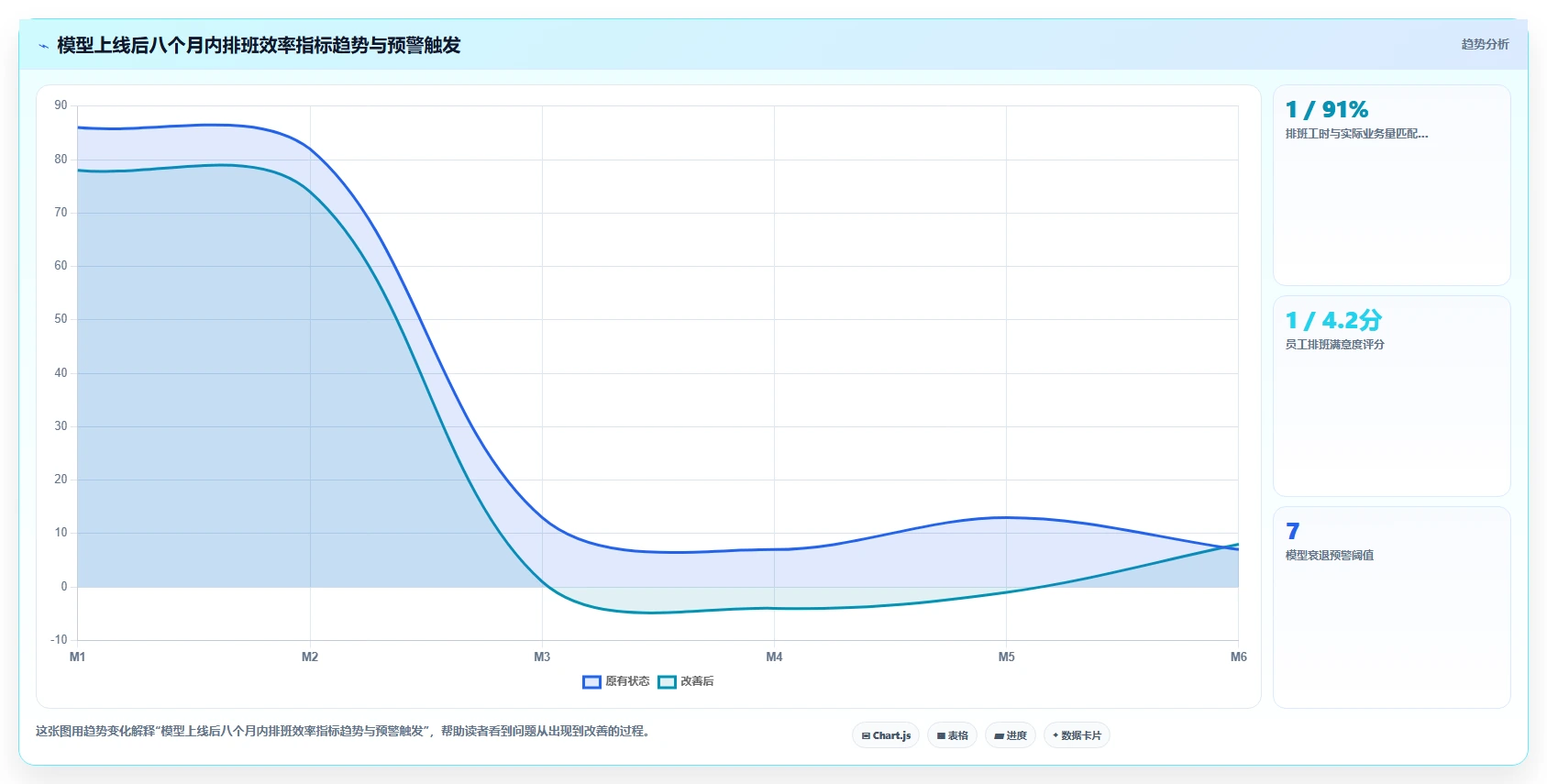Select the 进度 pill tag
The height and width of the screenshot is (784, 1547).
[x=1011, y=735]
